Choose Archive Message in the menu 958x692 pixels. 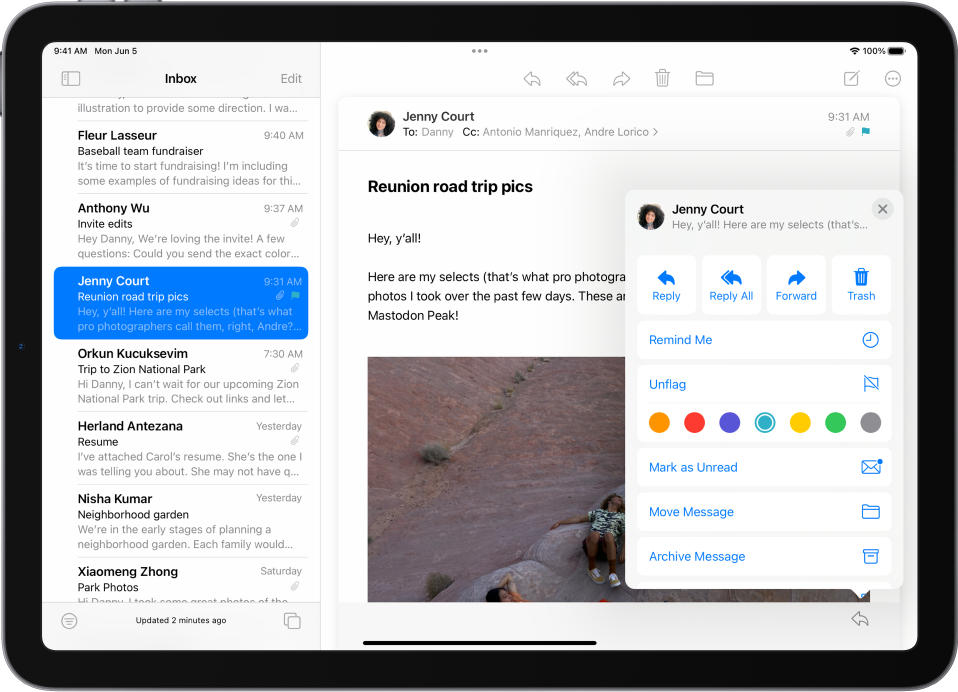point(764,556)
